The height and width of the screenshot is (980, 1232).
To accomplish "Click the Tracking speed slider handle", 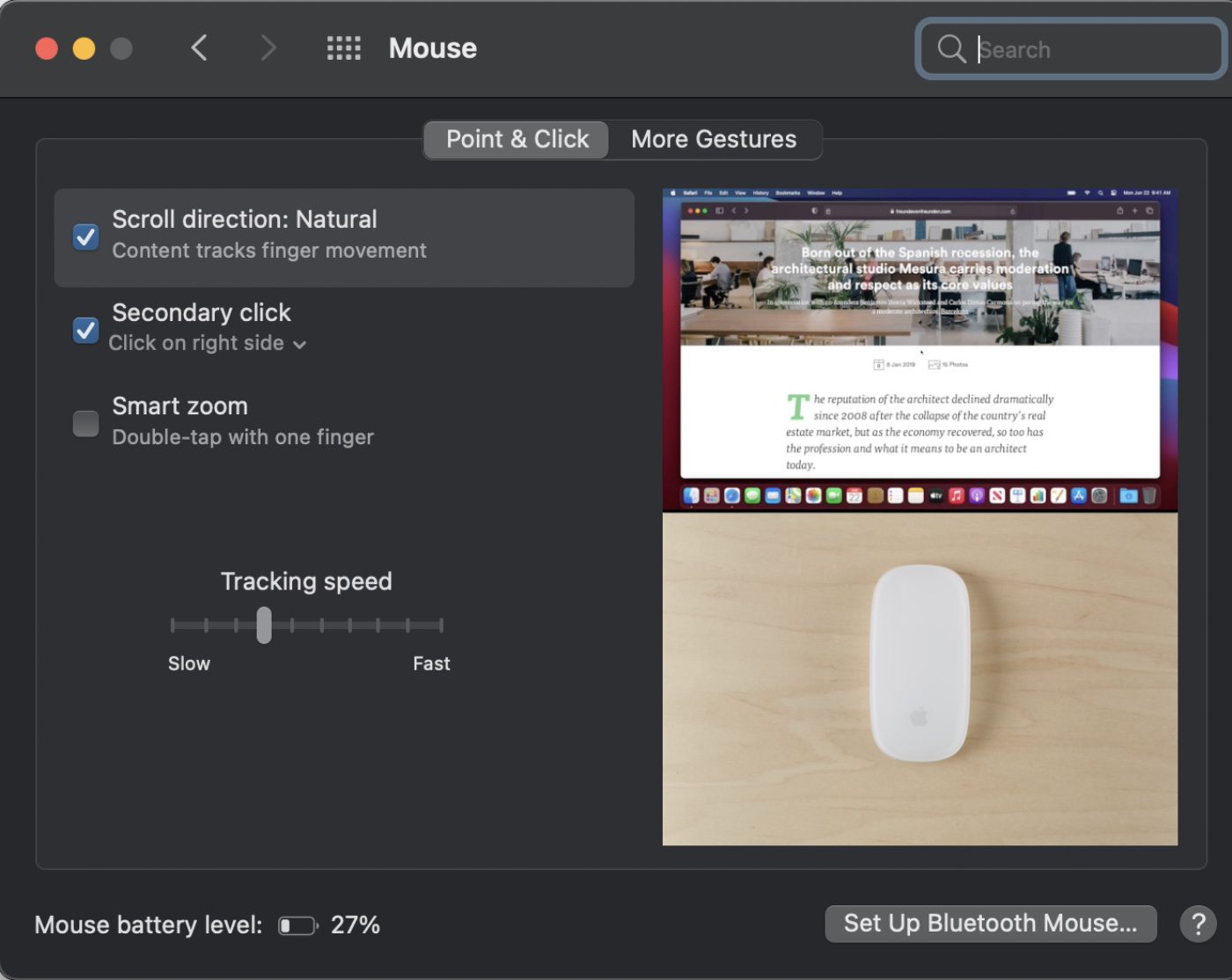I will coord(264,625).
